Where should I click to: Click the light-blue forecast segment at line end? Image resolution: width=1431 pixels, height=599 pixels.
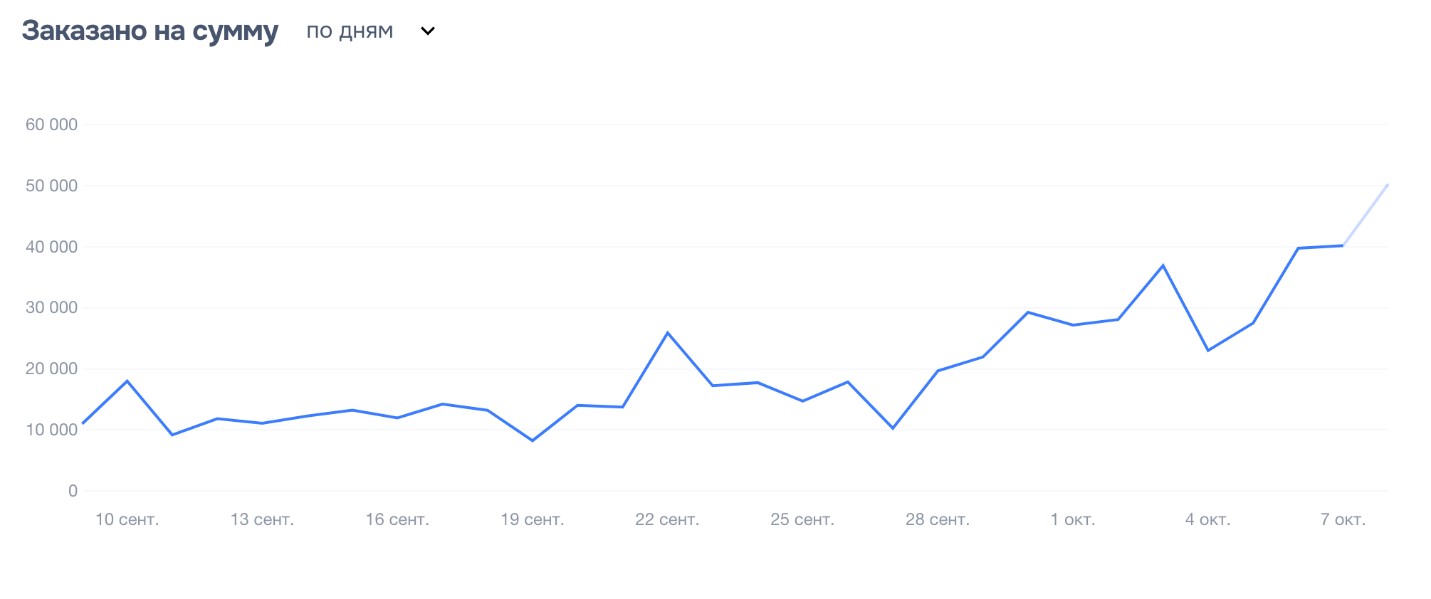click(1366, 215)
